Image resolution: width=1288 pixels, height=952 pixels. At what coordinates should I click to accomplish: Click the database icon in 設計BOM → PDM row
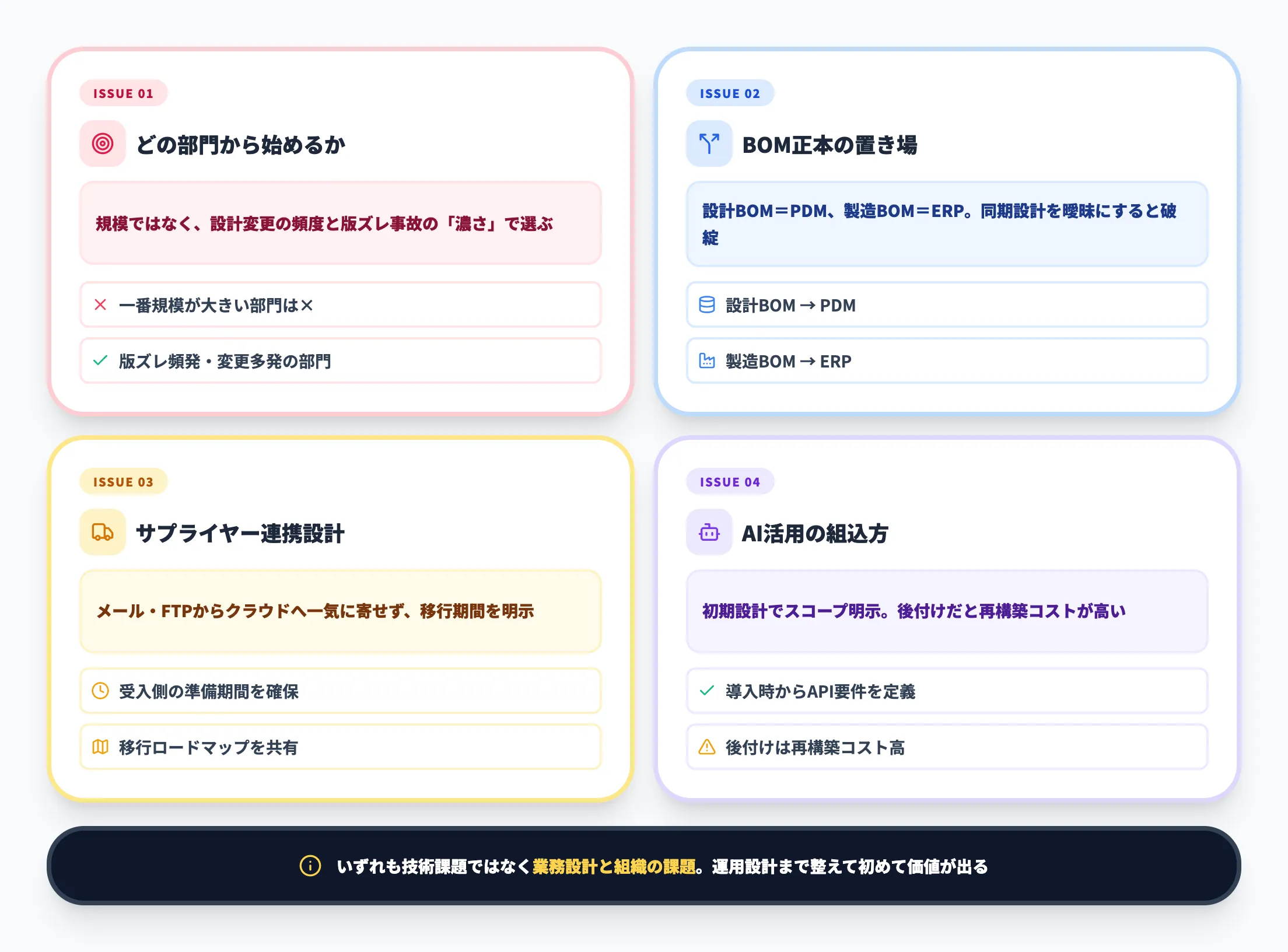point(707,305)
